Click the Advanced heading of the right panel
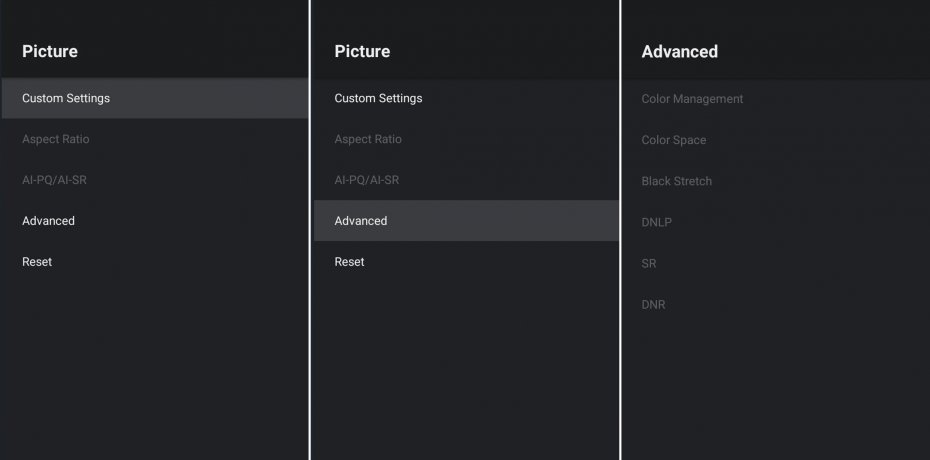930x460 pixels. 680,51
